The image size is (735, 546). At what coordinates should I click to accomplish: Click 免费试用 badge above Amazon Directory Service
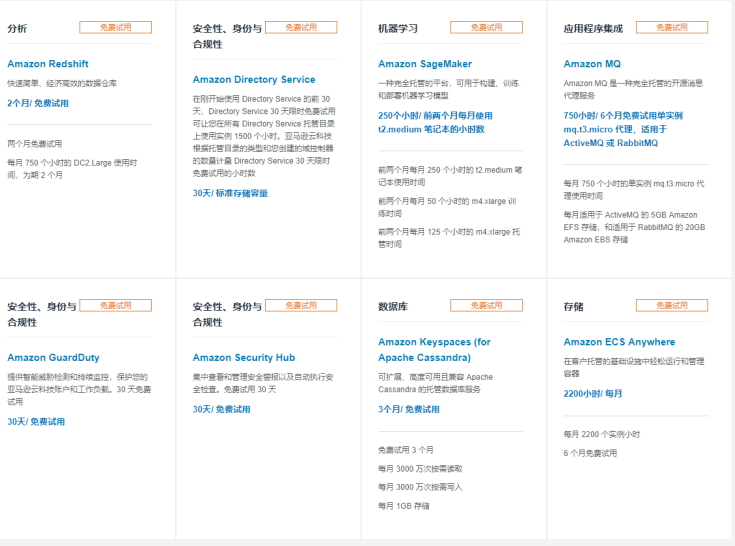pos(301,28)
